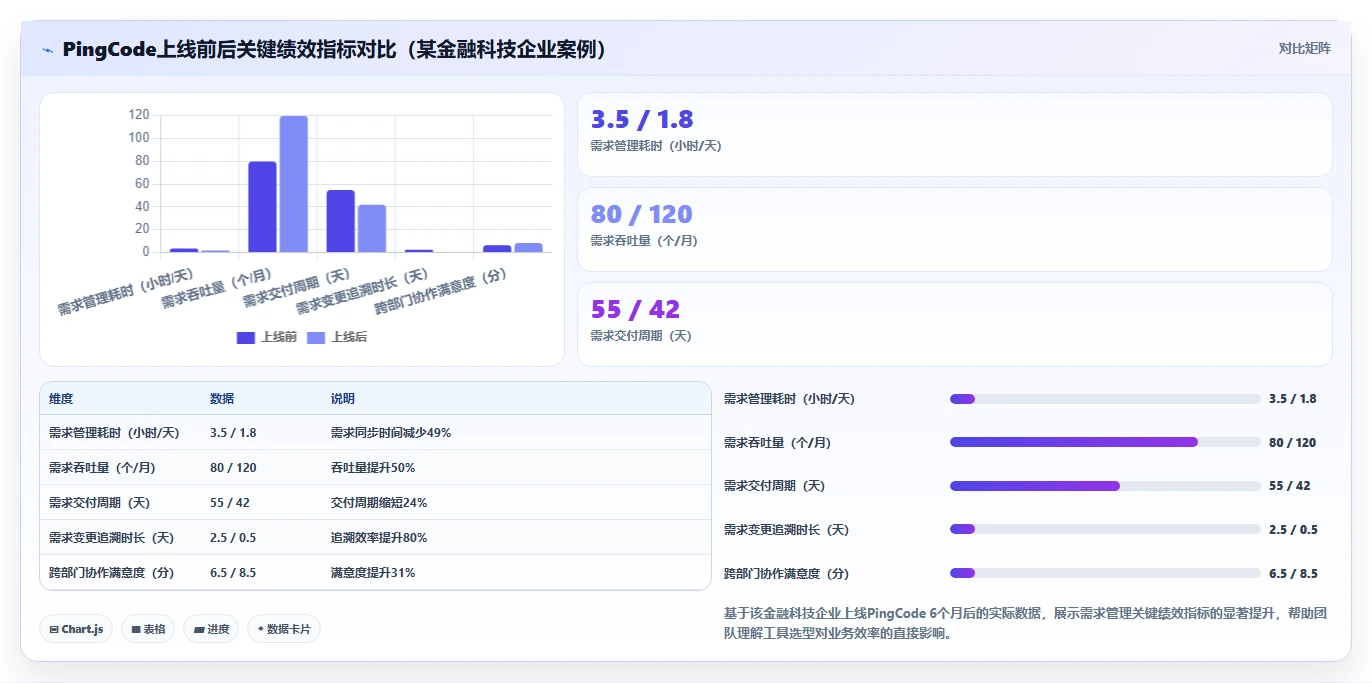Click the 需求交付周期 progress bar
The height and width of the screenshot is (683, 1372).
coord(1105,486)
